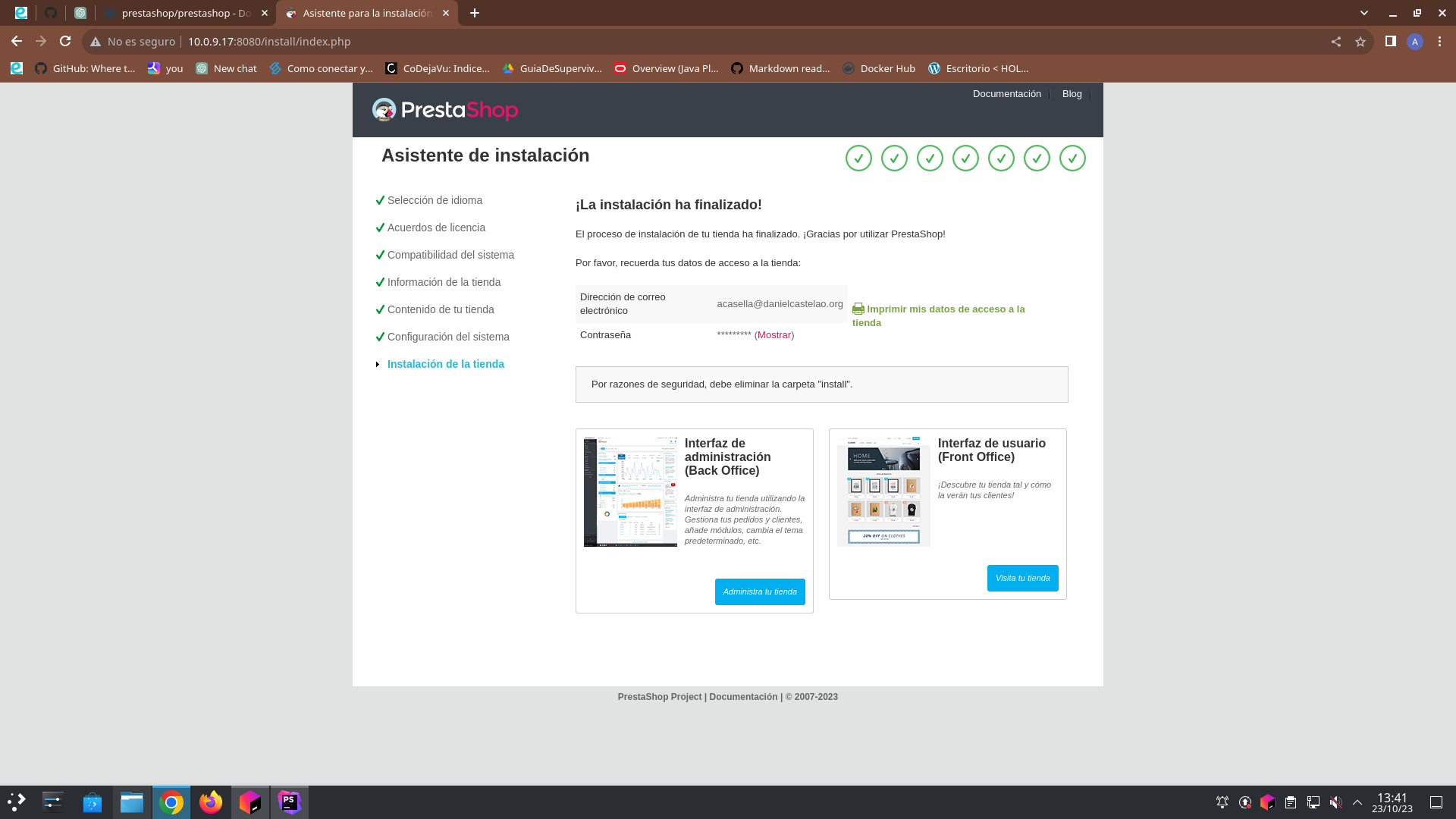Open the browser side panel icon
This screenshot has height=819, width=1456.
tap(1391, 42)
